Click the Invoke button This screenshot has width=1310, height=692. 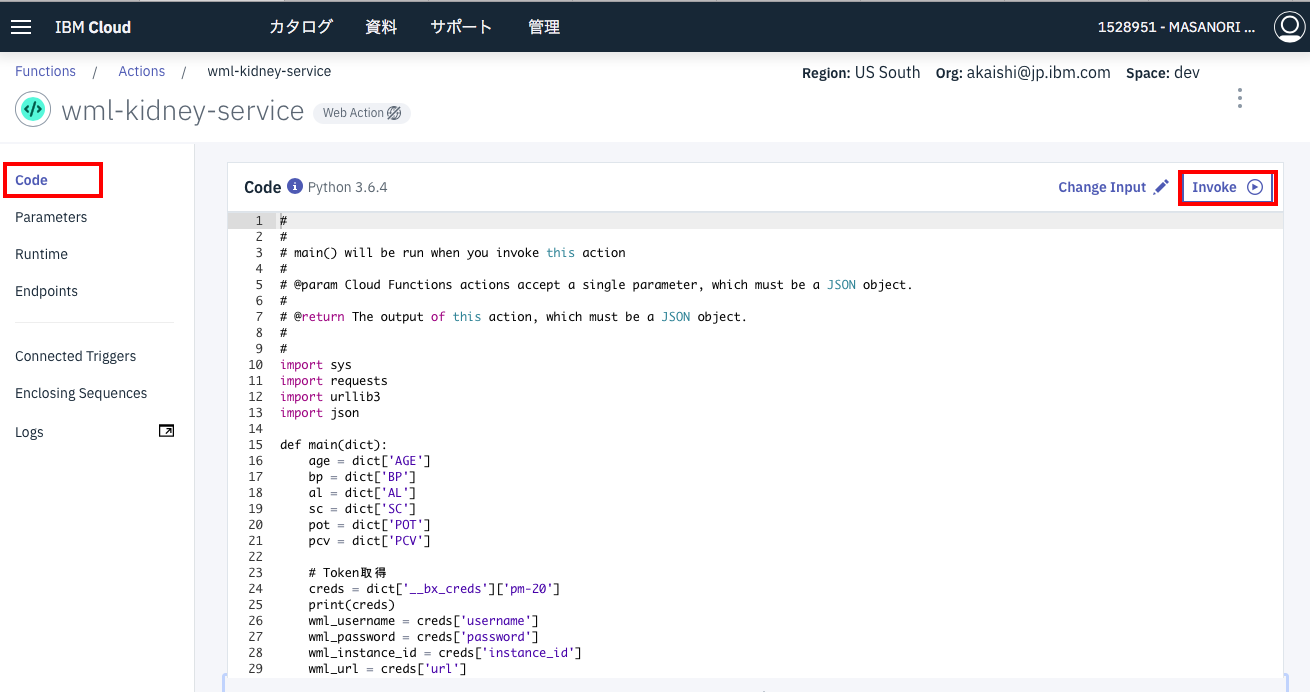pos(1227,187)
